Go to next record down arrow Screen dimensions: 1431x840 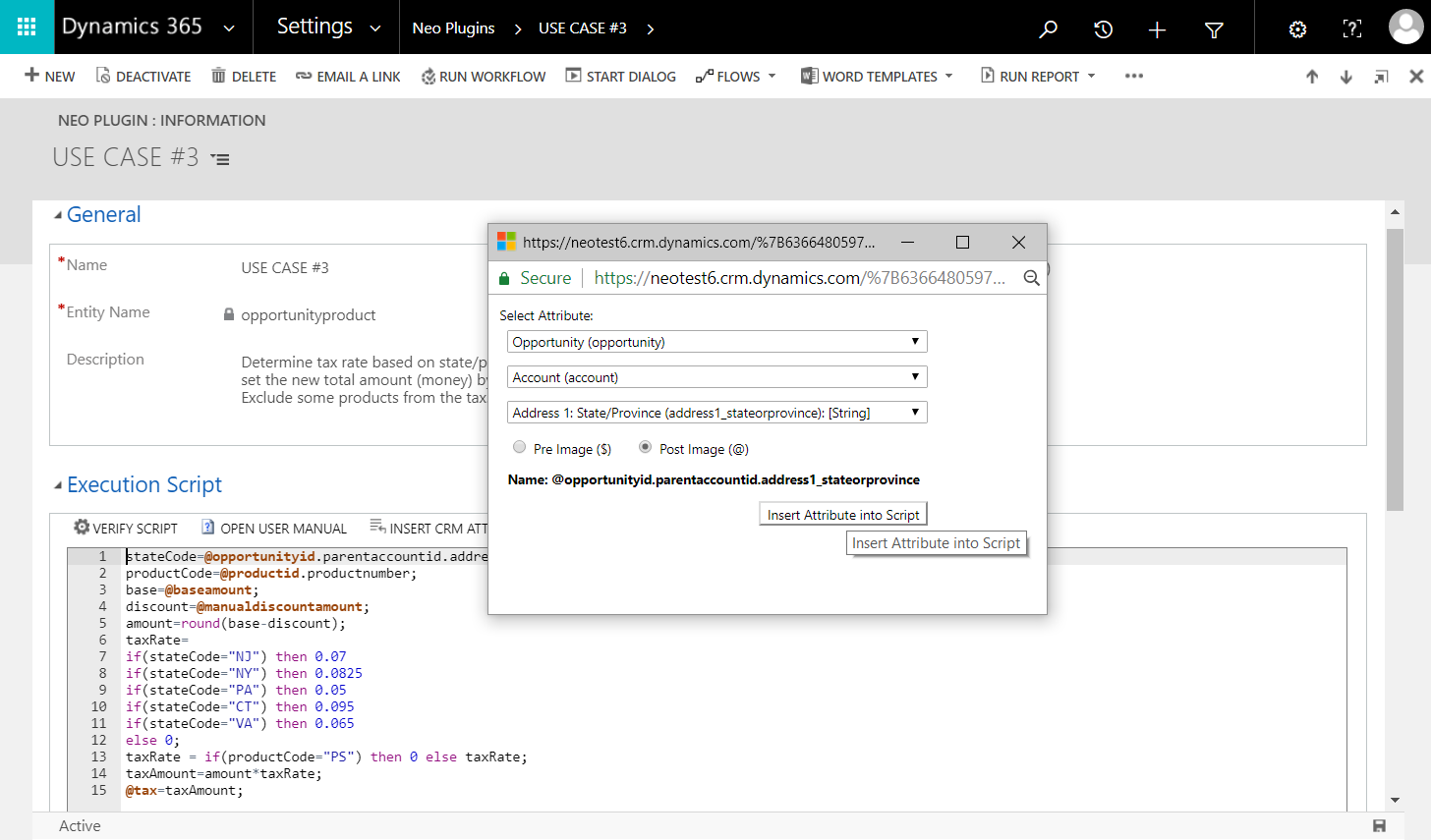[x=1346, y=77]
